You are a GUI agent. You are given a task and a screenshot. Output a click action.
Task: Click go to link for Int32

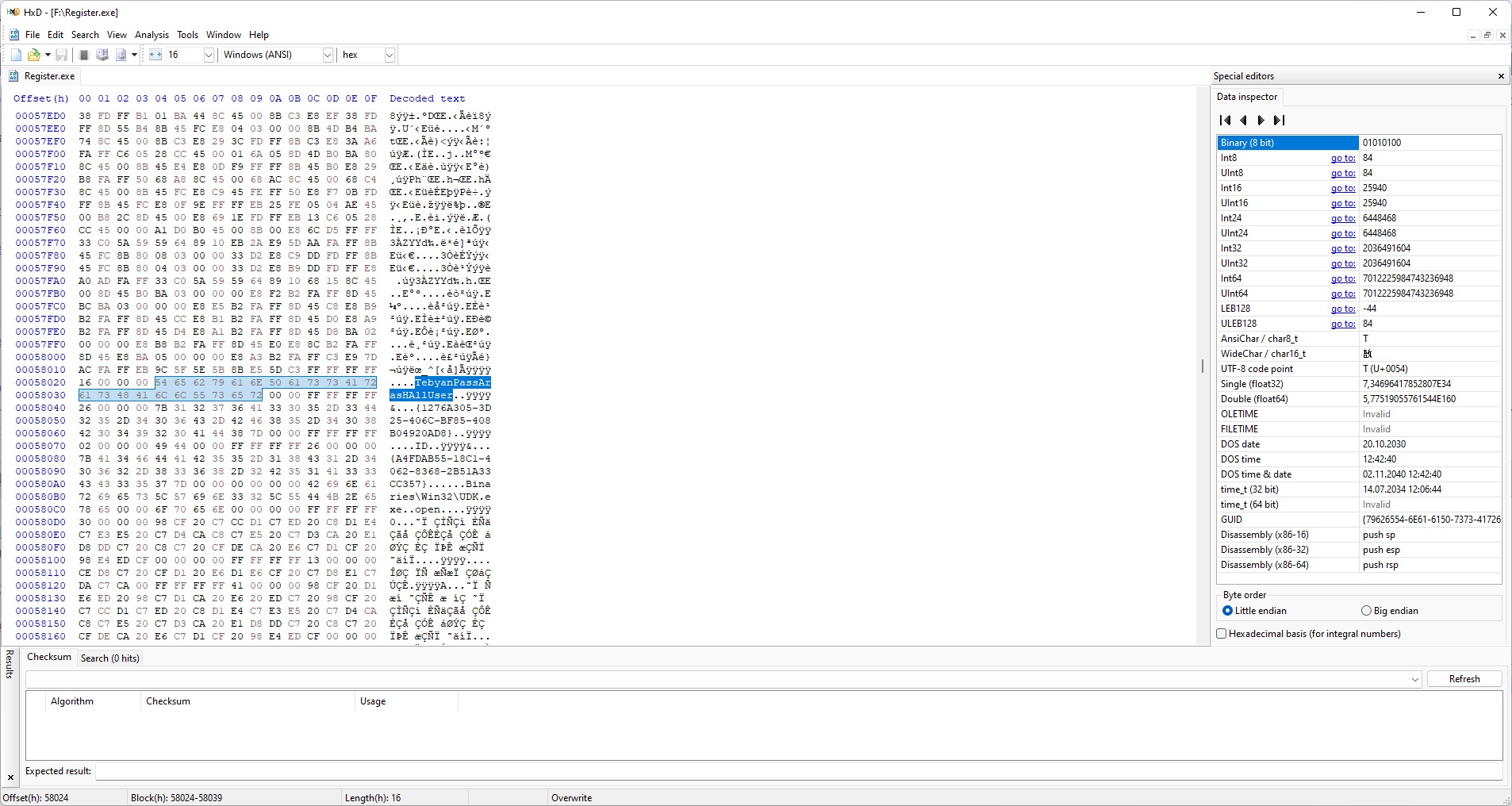(x=1343, y=248)
